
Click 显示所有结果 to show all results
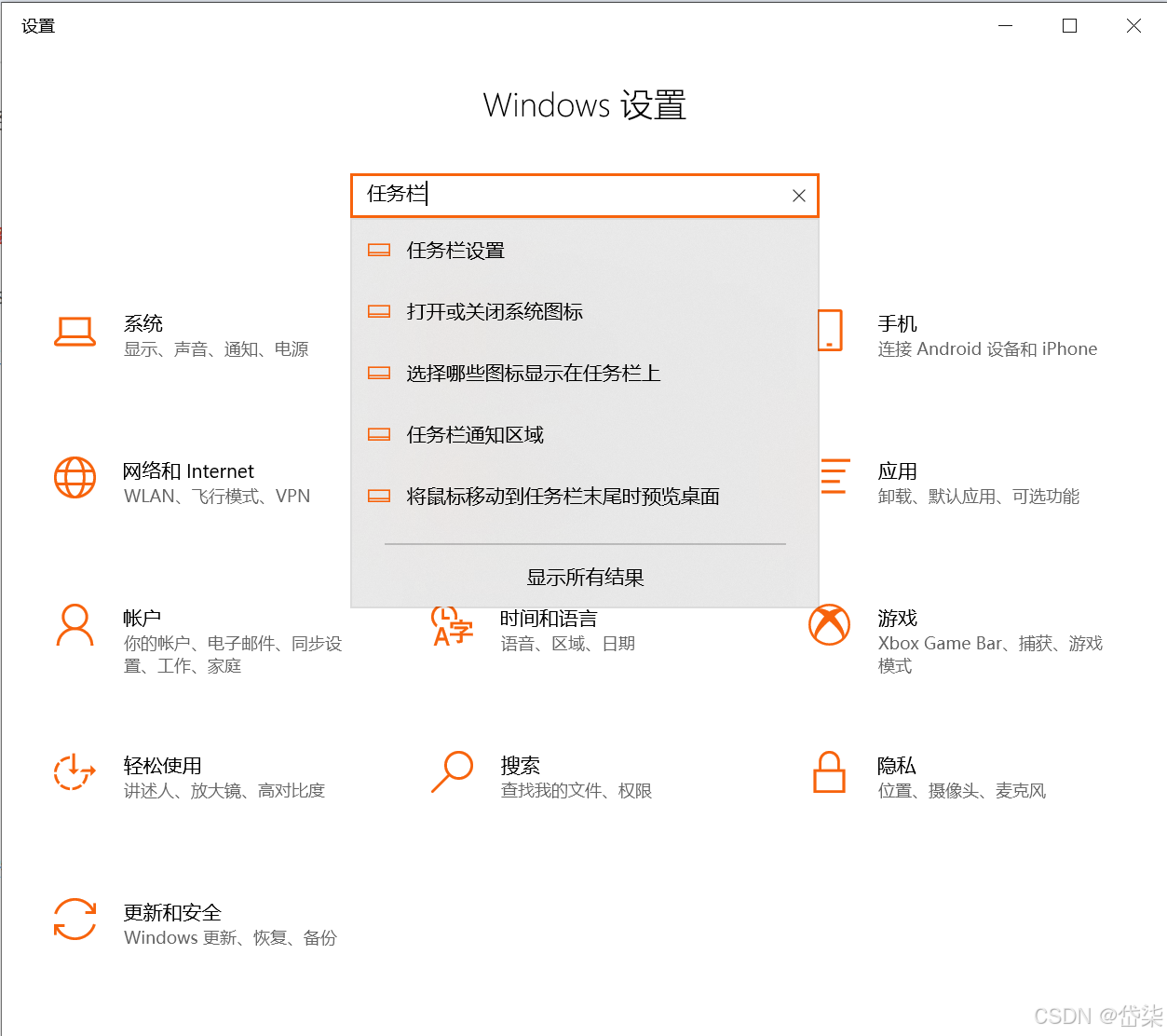click(x=585, y=578)
